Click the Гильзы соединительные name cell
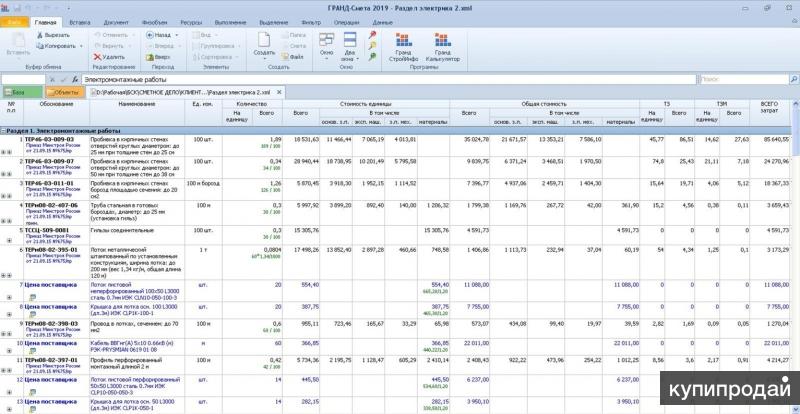Viewport: 800px width, 414px height. (x=137, y=235)
